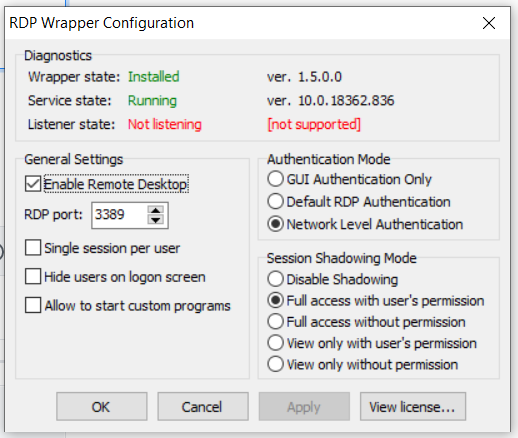Click the red Not listening status
The image size is (518, 438).
click(x=165, y=124)
